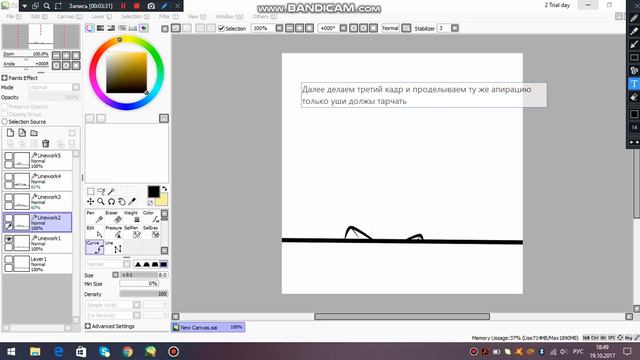The height and width of the screenshot is (360, 640).
Task: Select the Curve tool
Action: coord(94,247)
